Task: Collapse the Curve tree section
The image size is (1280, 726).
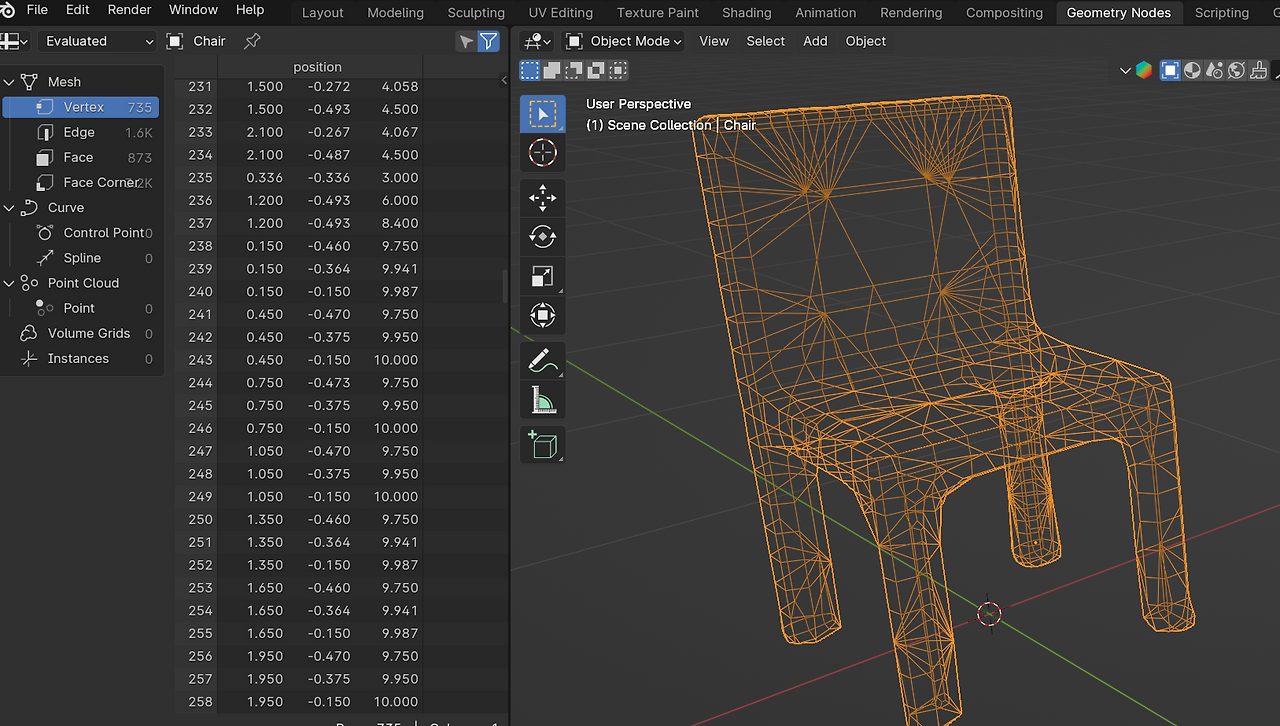Action: point(10,208)
